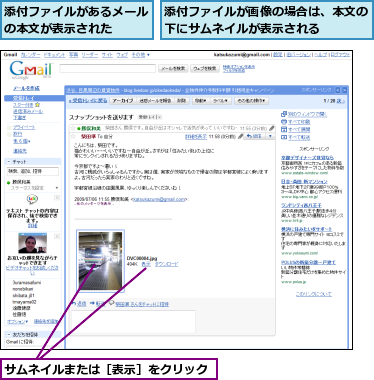
Task: Click the open in new window icon
Action: point(284,114)
